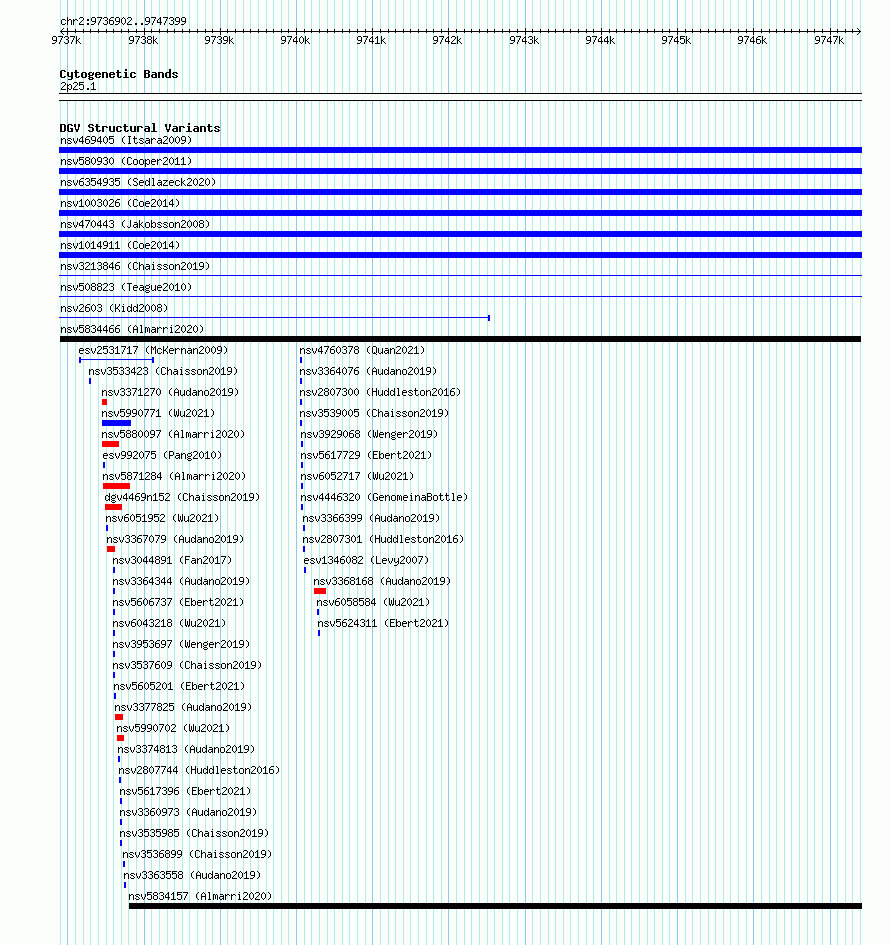Click the nsv4446320 (GenomeinaBottle) label
The height and width of the screenshot is (945, 890).
click(384, 498)
